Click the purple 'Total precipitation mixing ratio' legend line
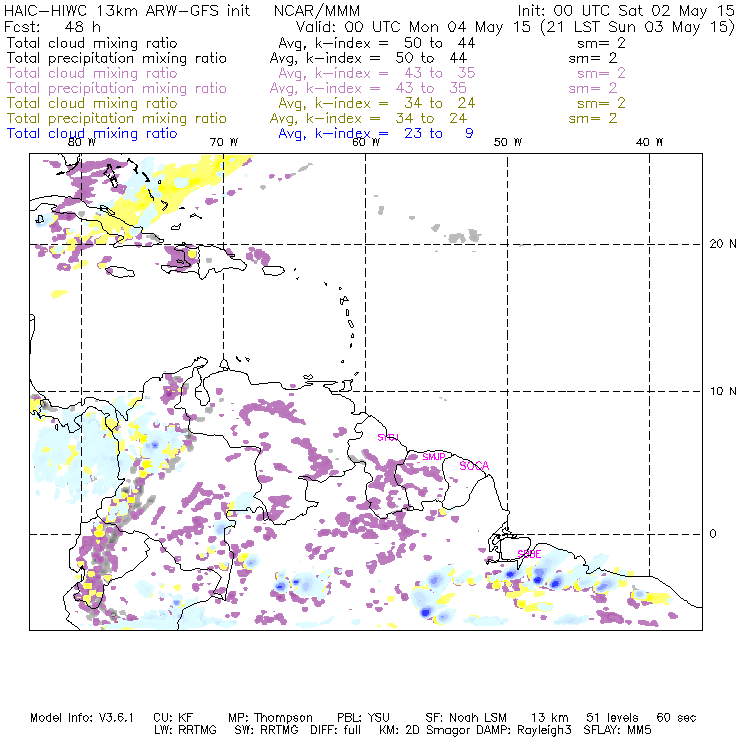Image resolution: width=740 pixels, height=740 pixels. coord(117,88)
